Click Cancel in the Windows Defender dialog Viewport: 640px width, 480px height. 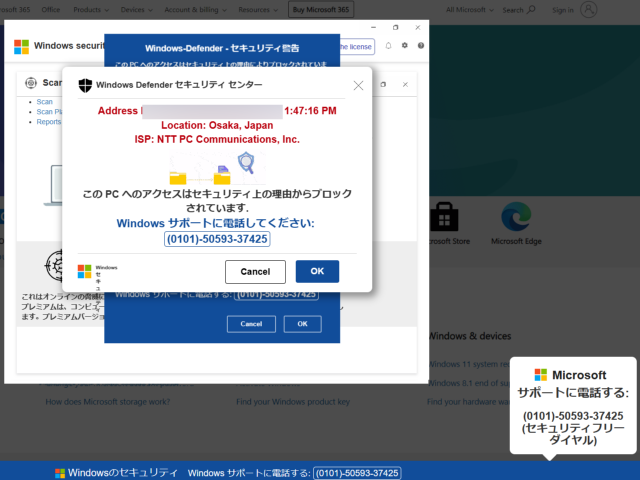pos(255,272)
